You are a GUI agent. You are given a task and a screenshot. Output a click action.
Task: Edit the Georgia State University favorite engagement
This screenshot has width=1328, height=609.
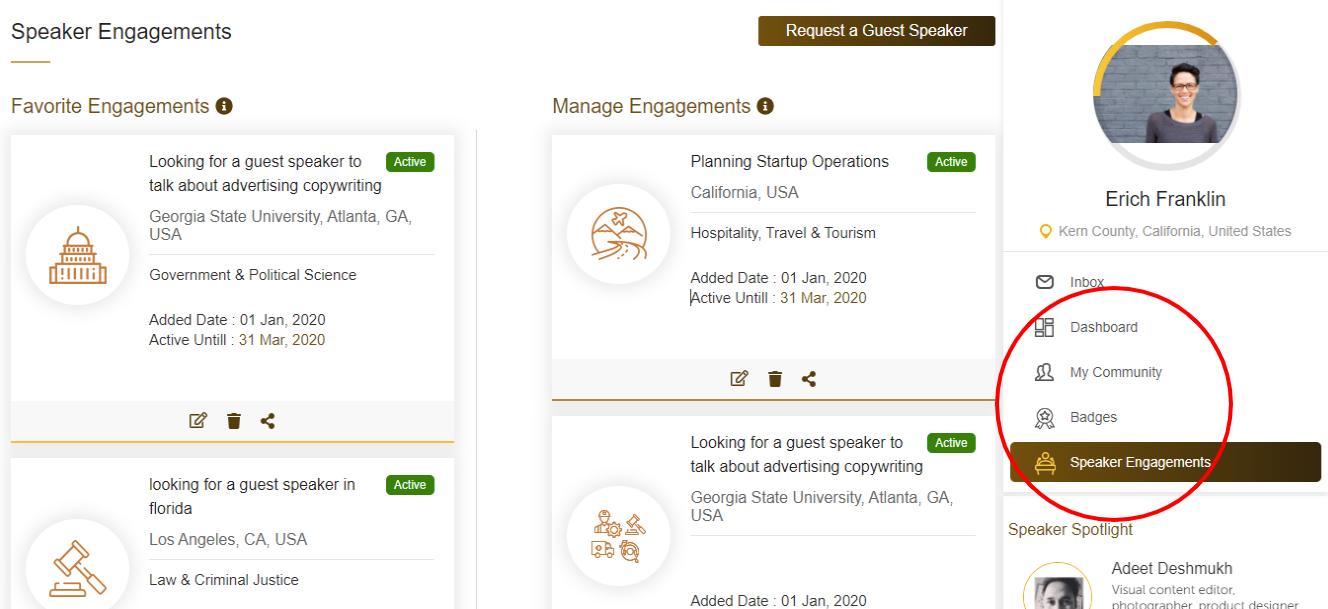pos(198,421)
